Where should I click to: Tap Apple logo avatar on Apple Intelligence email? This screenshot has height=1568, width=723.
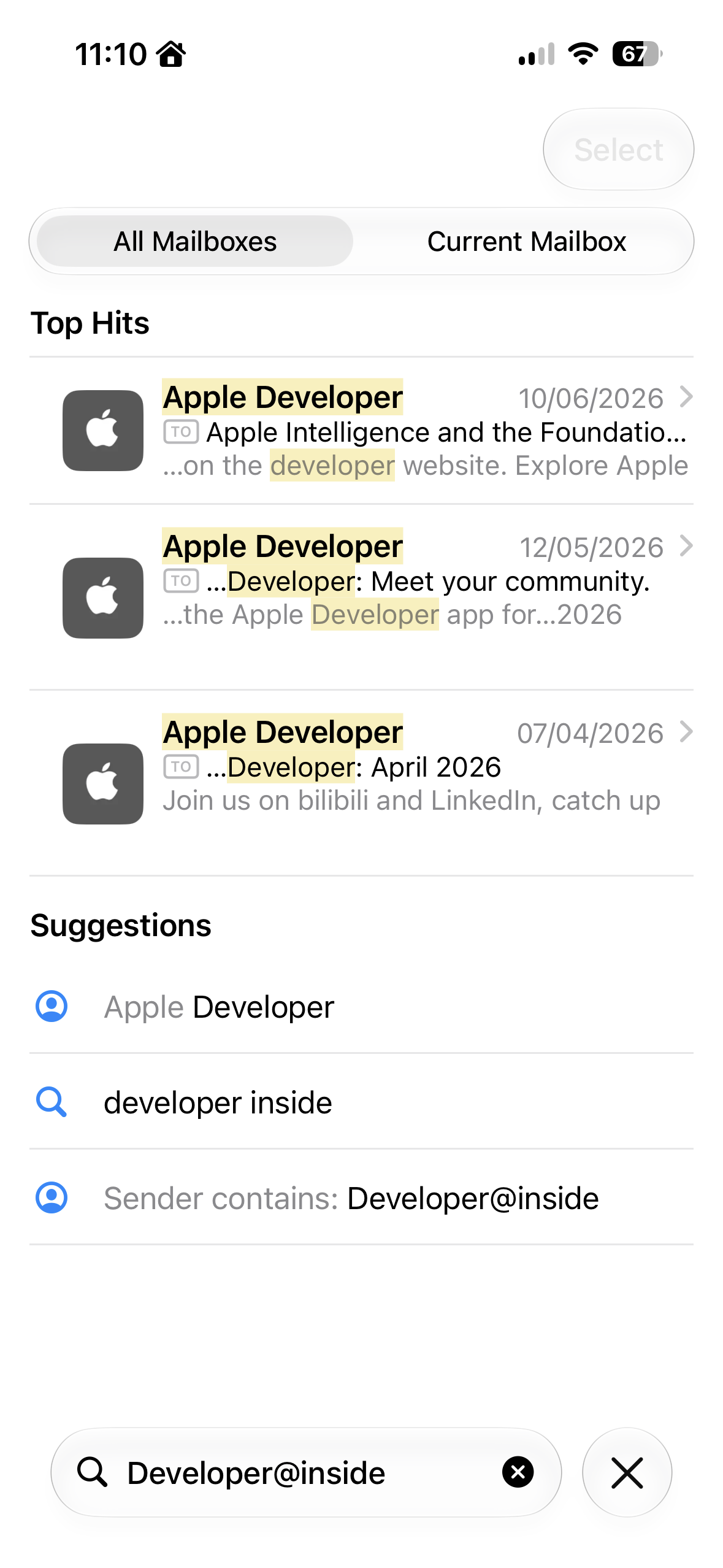point(103,431)
